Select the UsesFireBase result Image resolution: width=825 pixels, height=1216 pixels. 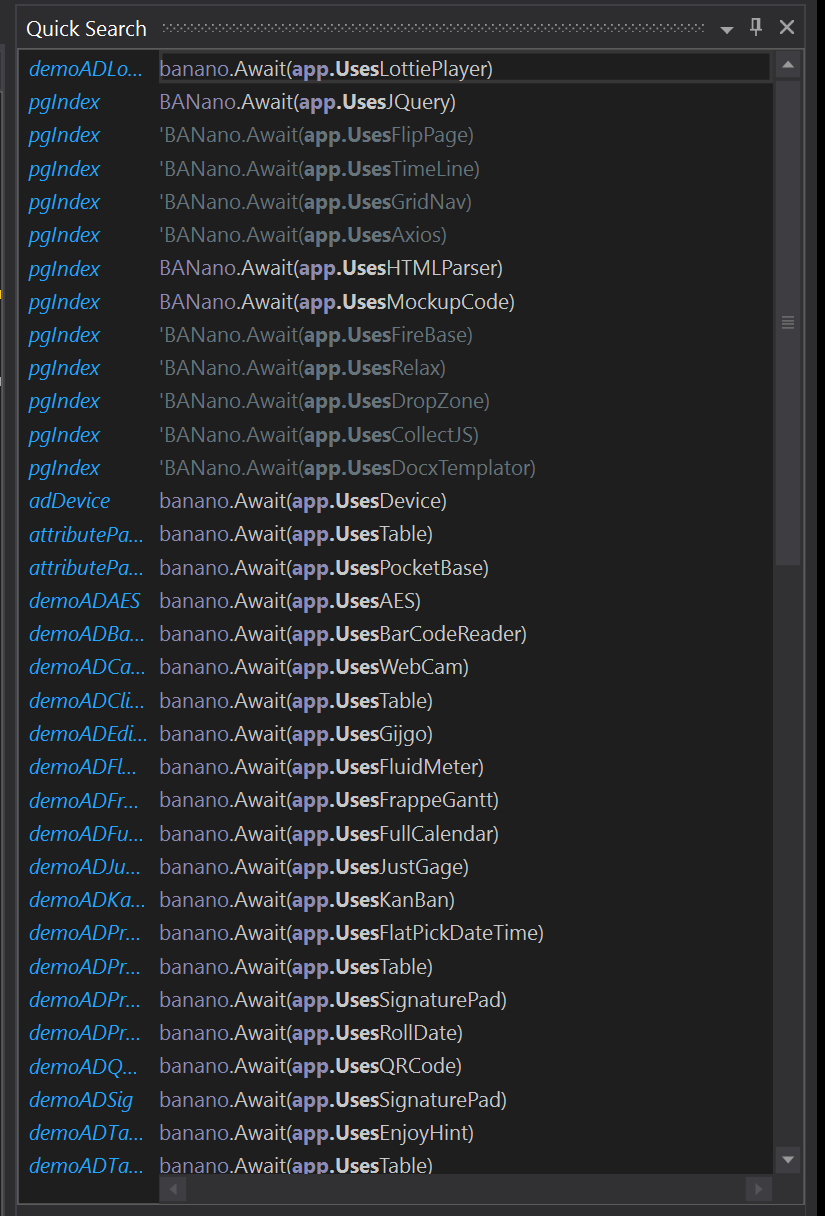[316, 335]
